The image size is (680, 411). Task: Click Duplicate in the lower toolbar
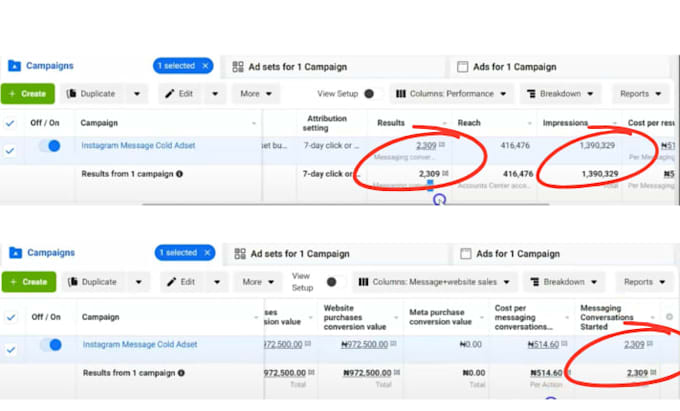[93, 282]
